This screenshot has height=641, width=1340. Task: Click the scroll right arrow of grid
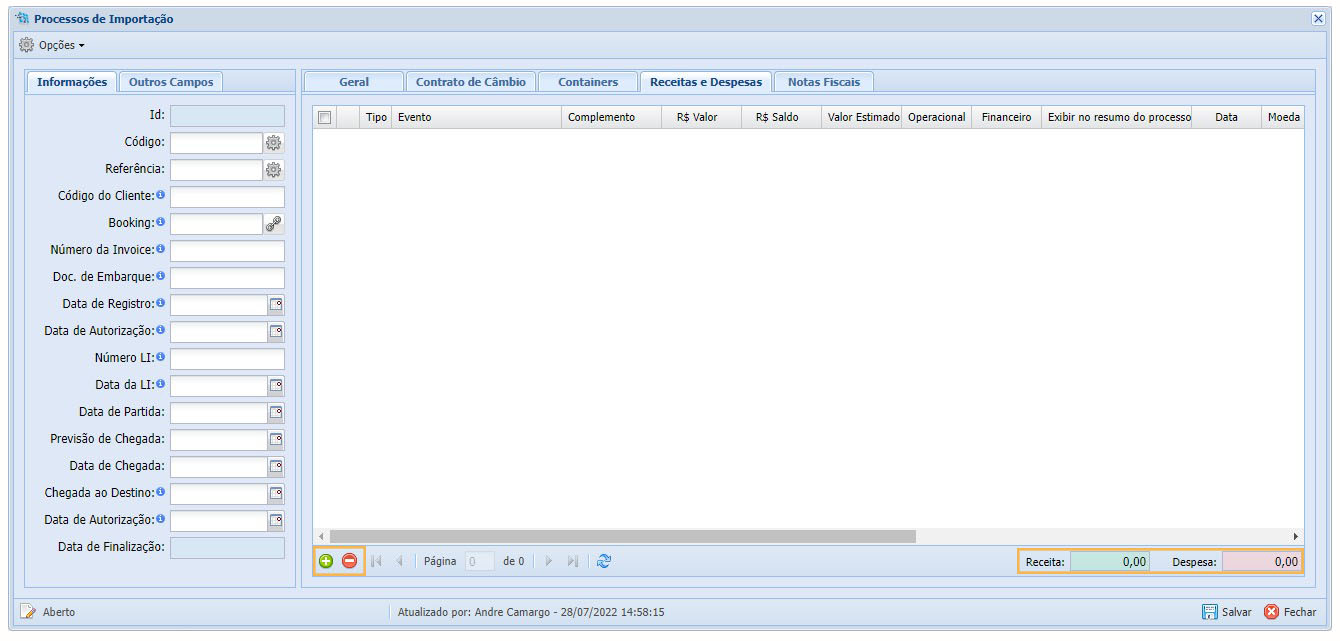(1296, 536)
